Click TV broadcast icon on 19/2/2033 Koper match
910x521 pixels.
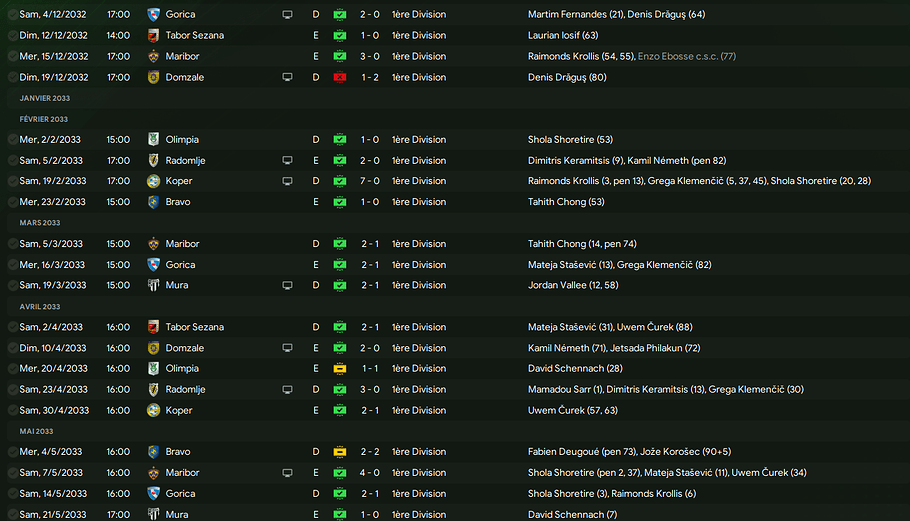click(287, 181)
